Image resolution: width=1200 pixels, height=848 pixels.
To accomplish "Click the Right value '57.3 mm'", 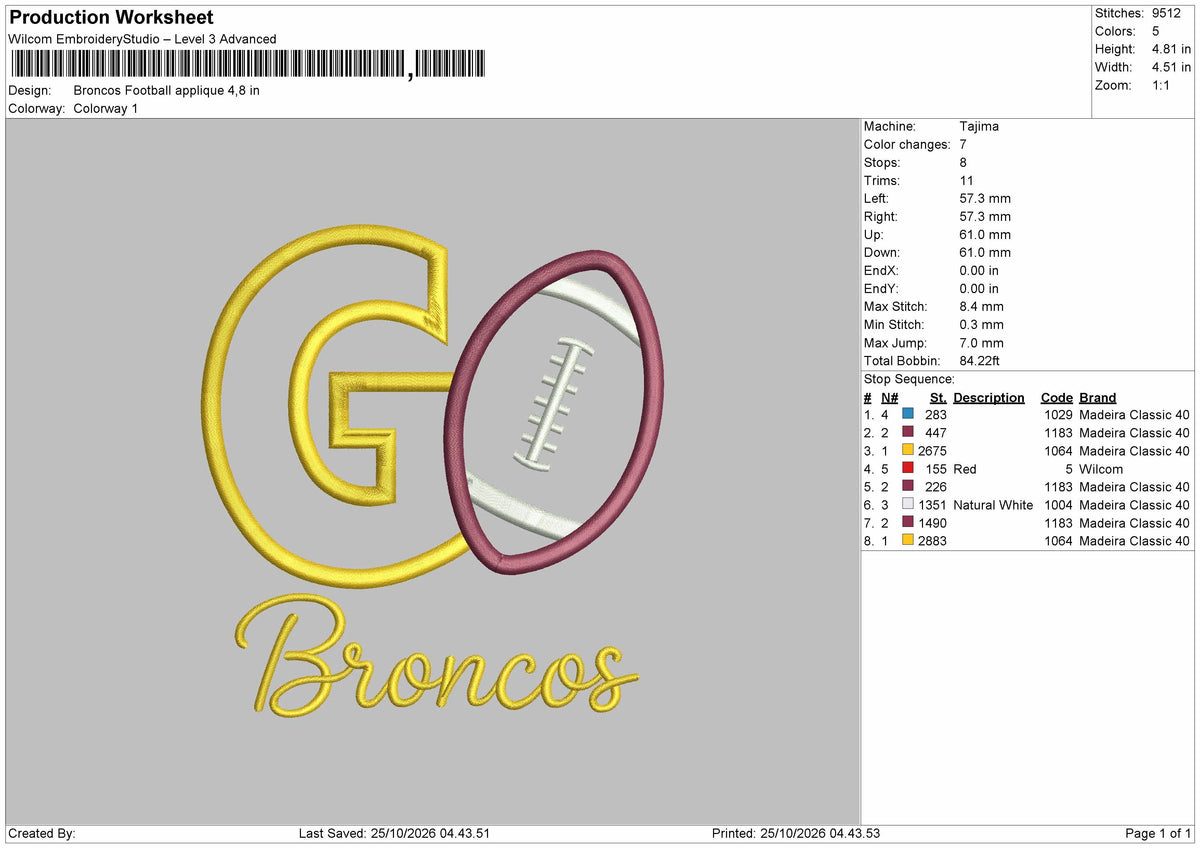I will [985, 217].
